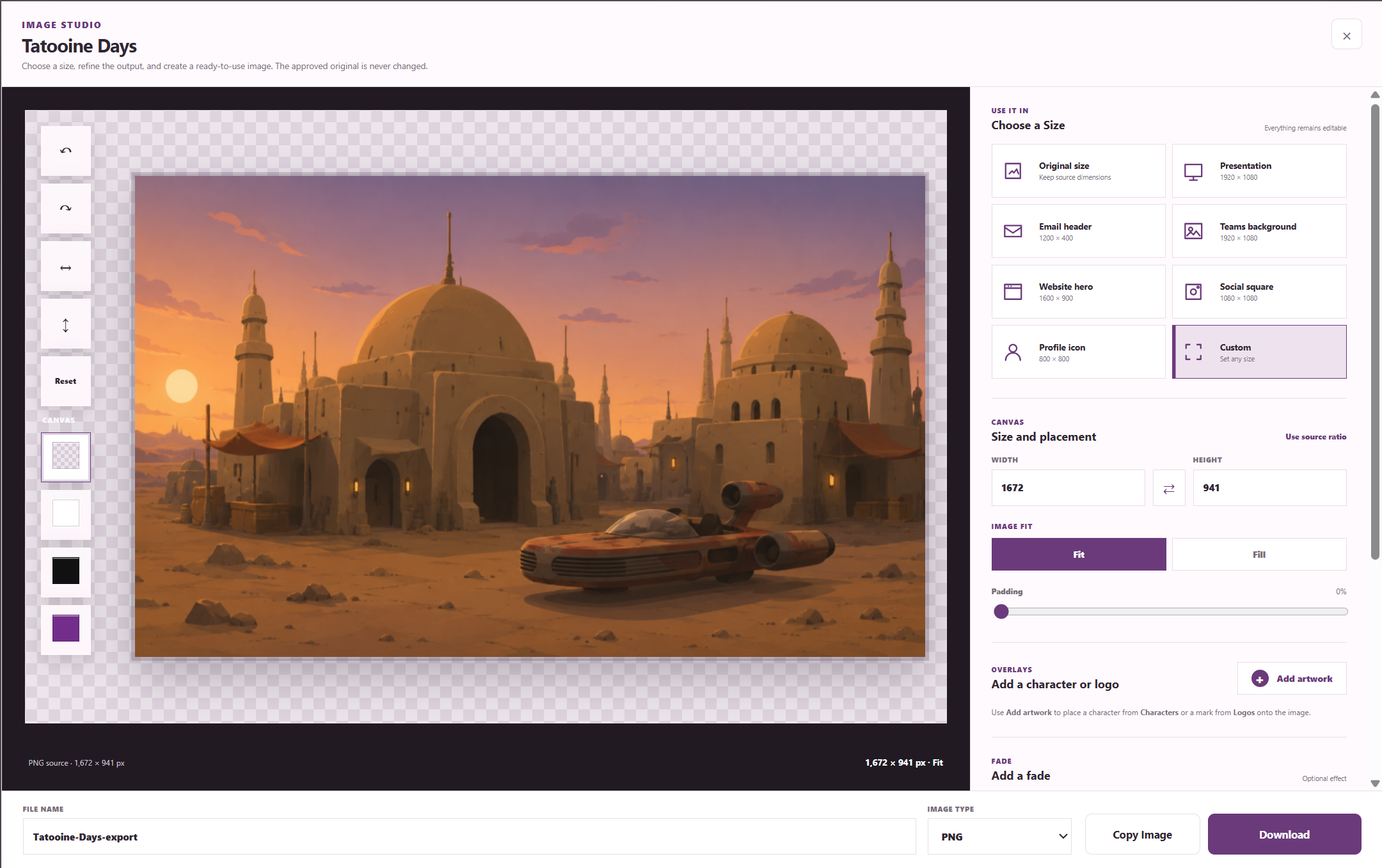Choose the Website hero preset
1382x868 pixels.
click(1079, 292)
